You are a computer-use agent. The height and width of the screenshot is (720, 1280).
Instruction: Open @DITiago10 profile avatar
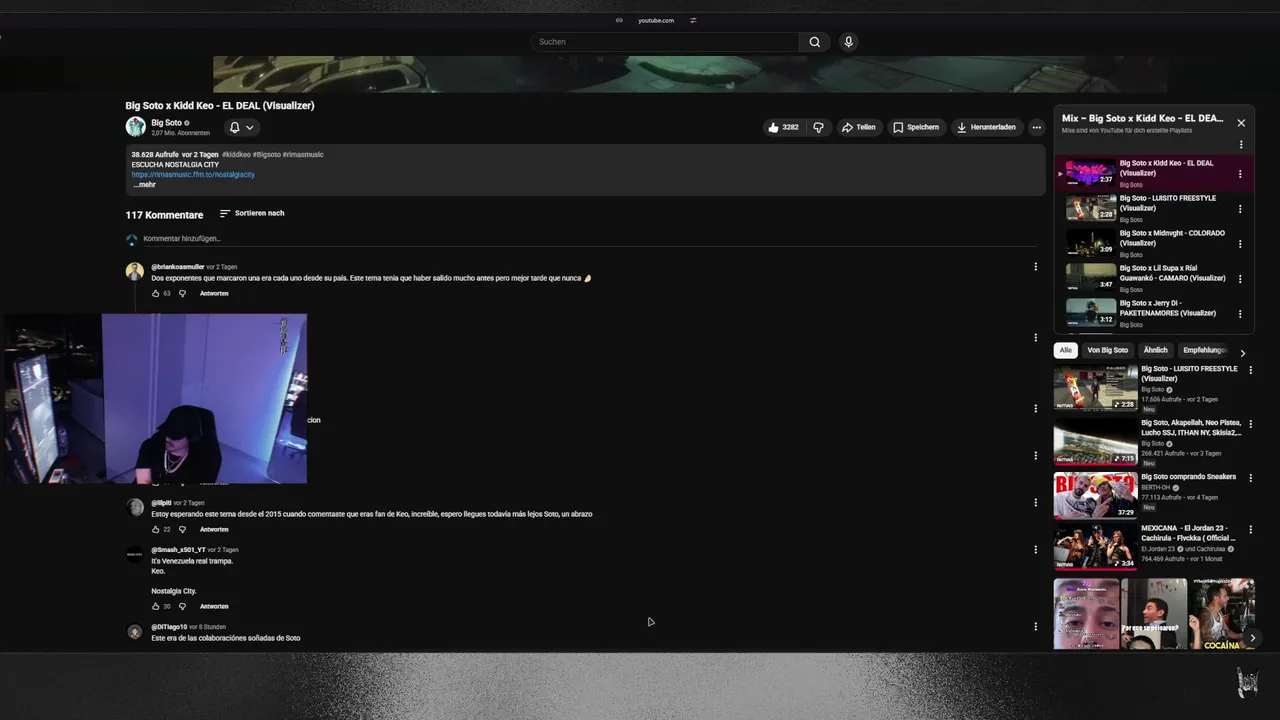(135, 632)
